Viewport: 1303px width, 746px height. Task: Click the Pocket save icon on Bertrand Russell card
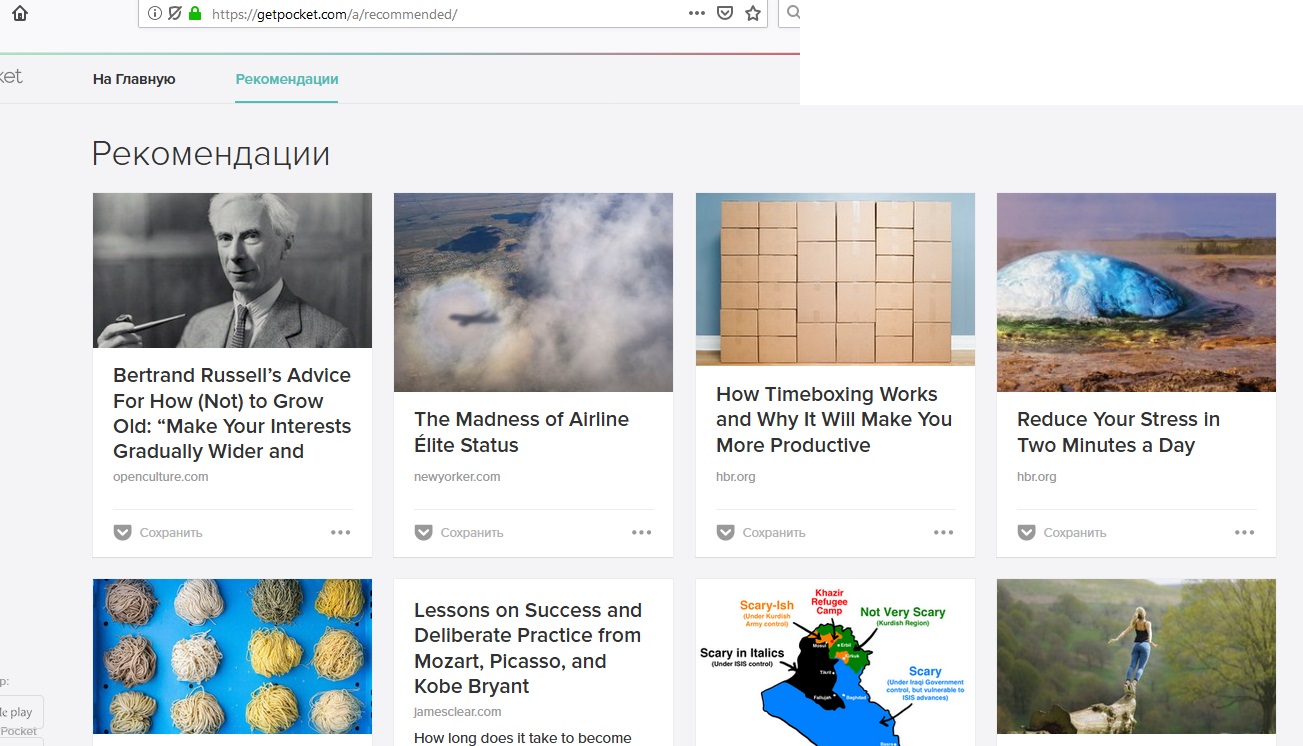122,532
